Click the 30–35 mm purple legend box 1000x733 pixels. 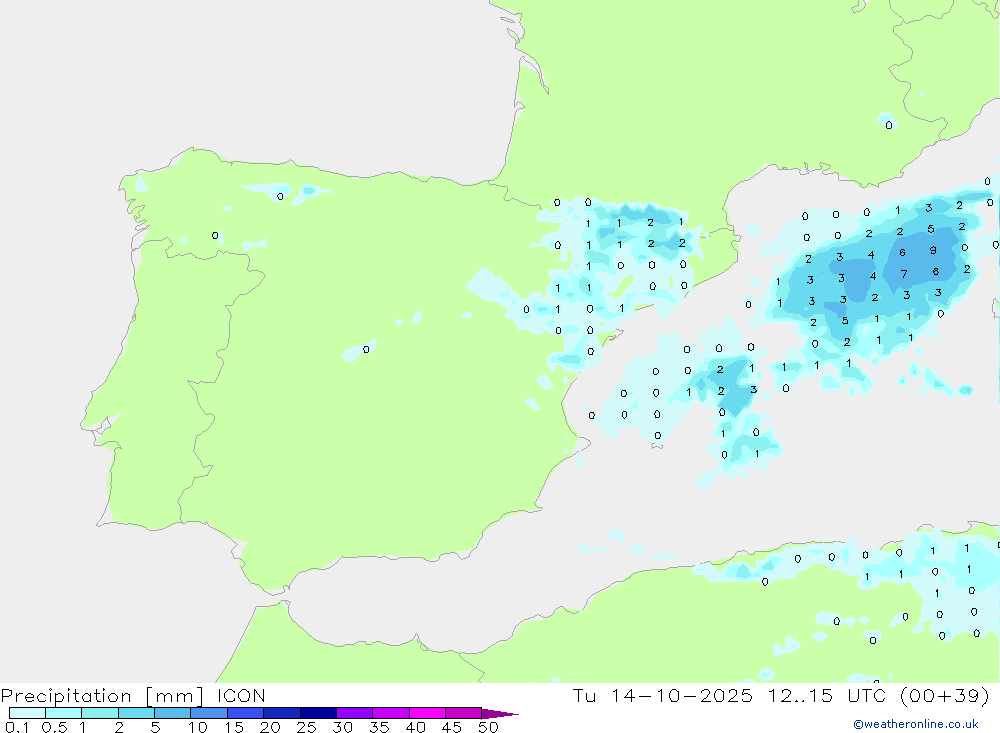(x=355, y=713)
